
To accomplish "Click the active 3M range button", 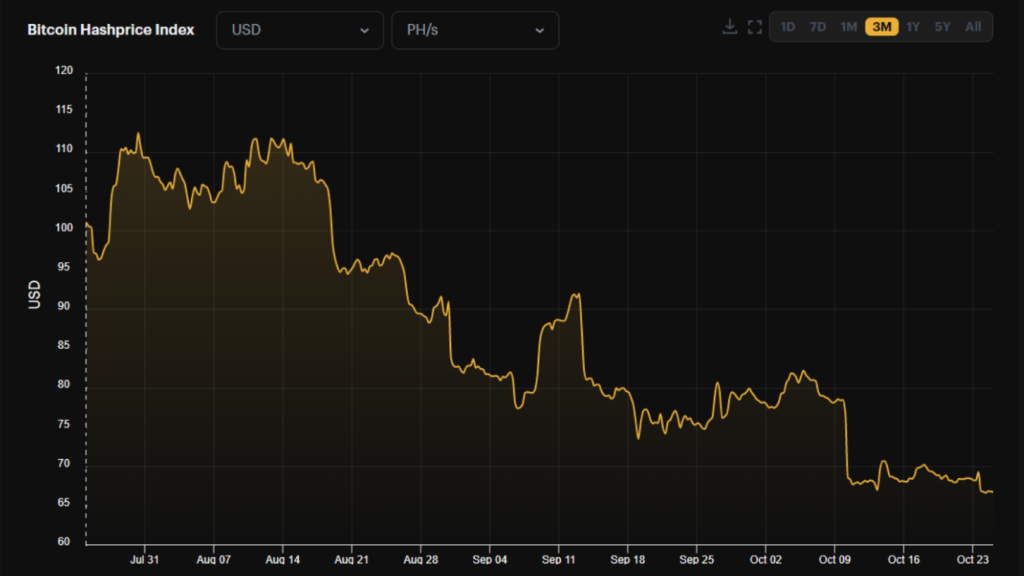I will tap(881, 27).
